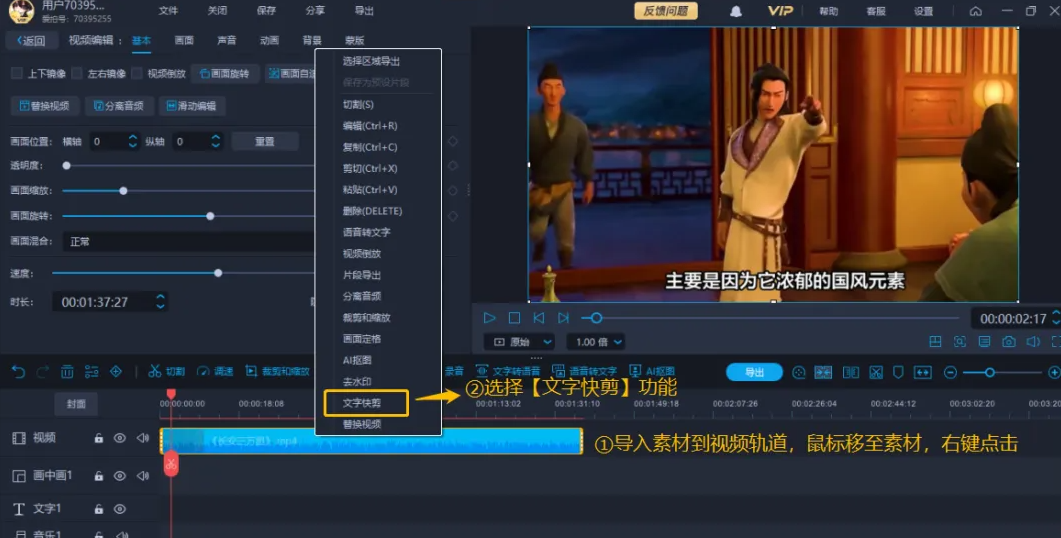Click the trash delete icon in timeline toolbar
Screen dimensions: 1061x538
click(67, 372)
